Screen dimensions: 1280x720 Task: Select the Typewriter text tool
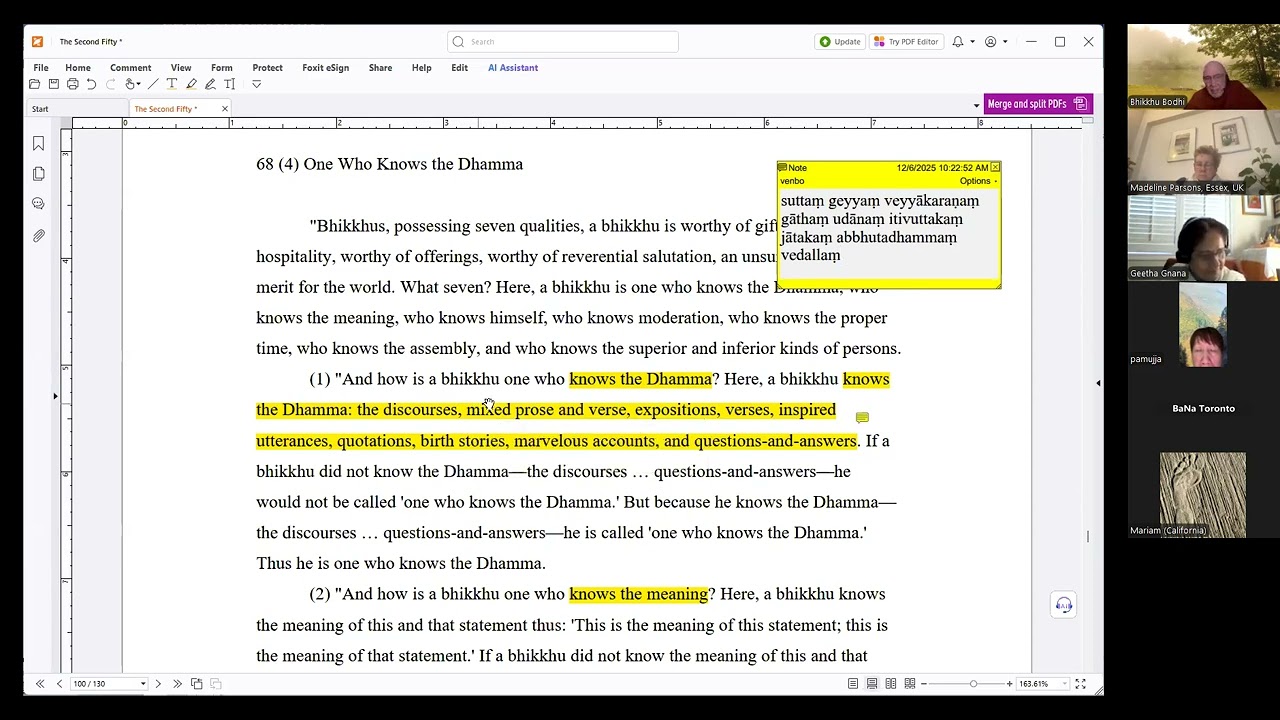point(172,84)
